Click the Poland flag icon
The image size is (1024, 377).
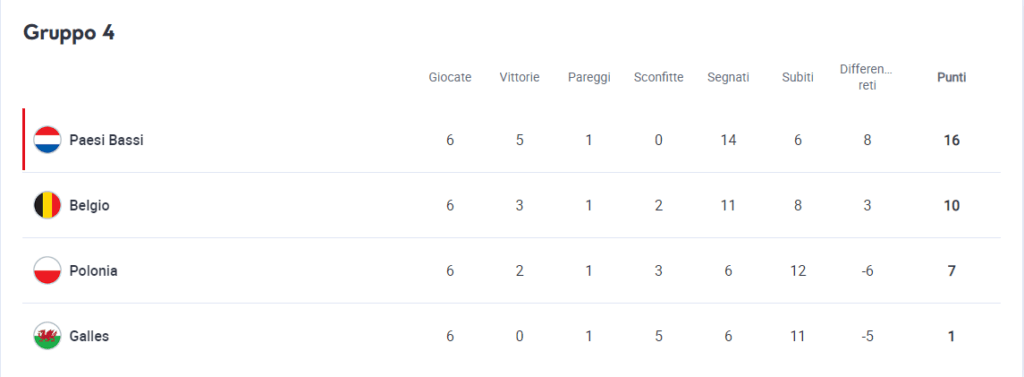47,270
